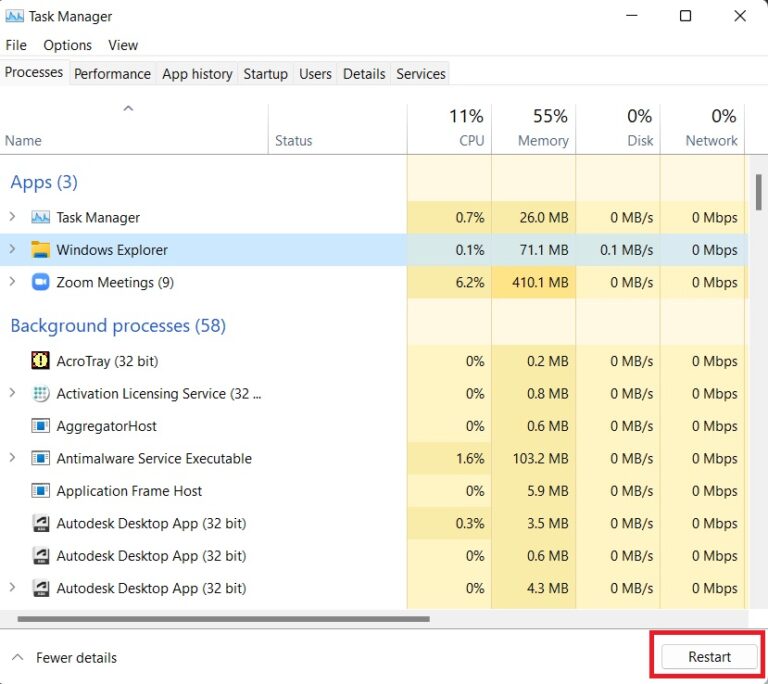The height and width of the screenshot is (684, 768).
Task: Select the AggregatorHost process row
Action: click(374, 426)
